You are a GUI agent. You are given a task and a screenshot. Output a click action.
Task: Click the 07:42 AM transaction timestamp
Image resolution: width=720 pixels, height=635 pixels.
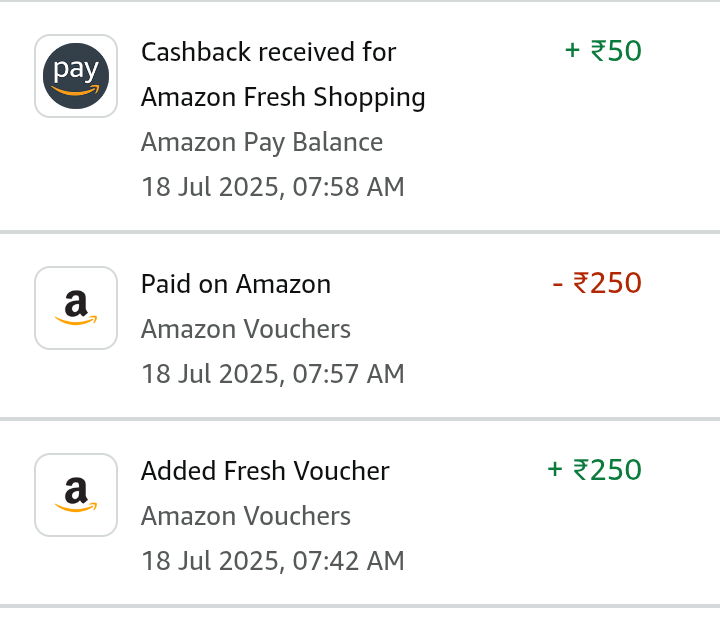[273, 561]
